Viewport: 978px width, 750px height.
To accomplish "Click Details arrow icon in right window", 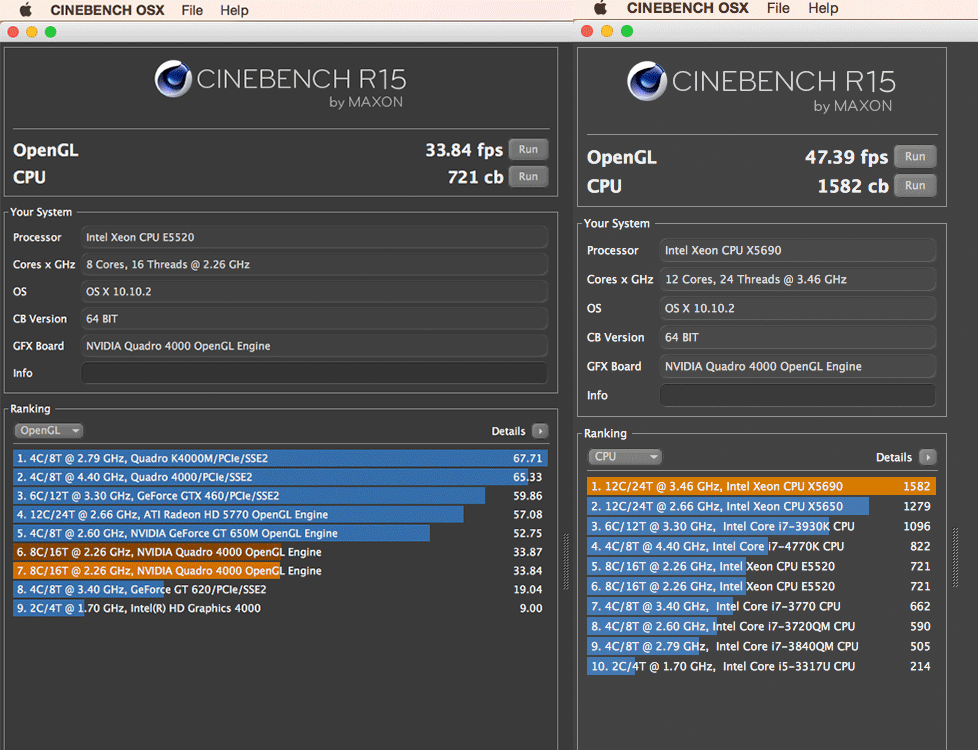I will [x=927, y=457].
